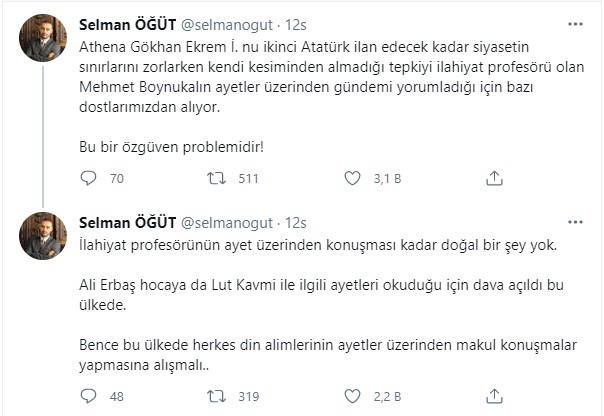The width and height of the screenshot is (604, 416).
Task: Share the second tweet about Ali Erbaş
Action: [493, 396]
